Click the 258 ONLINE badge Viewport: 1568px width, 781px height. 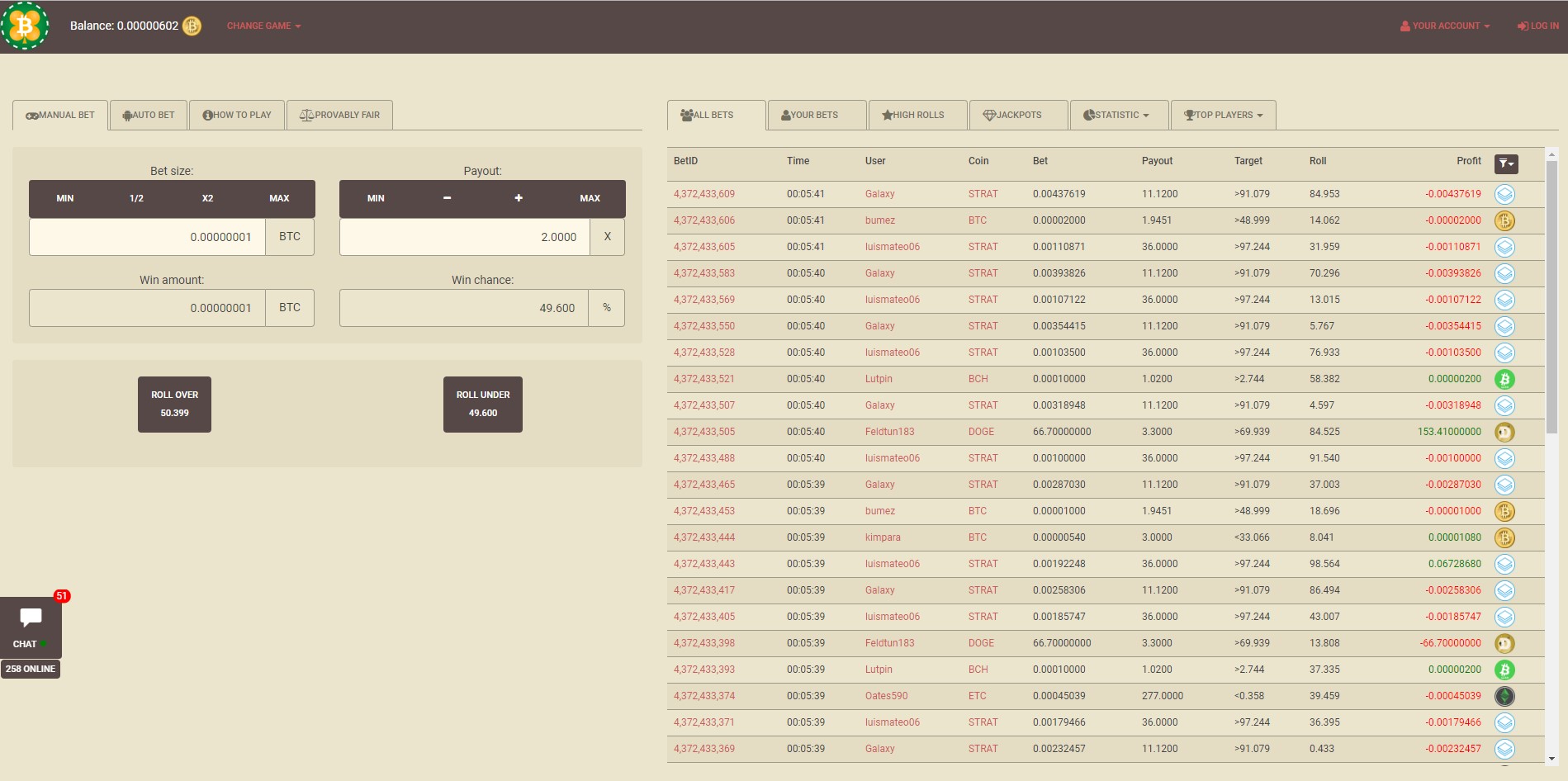pyautogui.click(x=31, y=669)
